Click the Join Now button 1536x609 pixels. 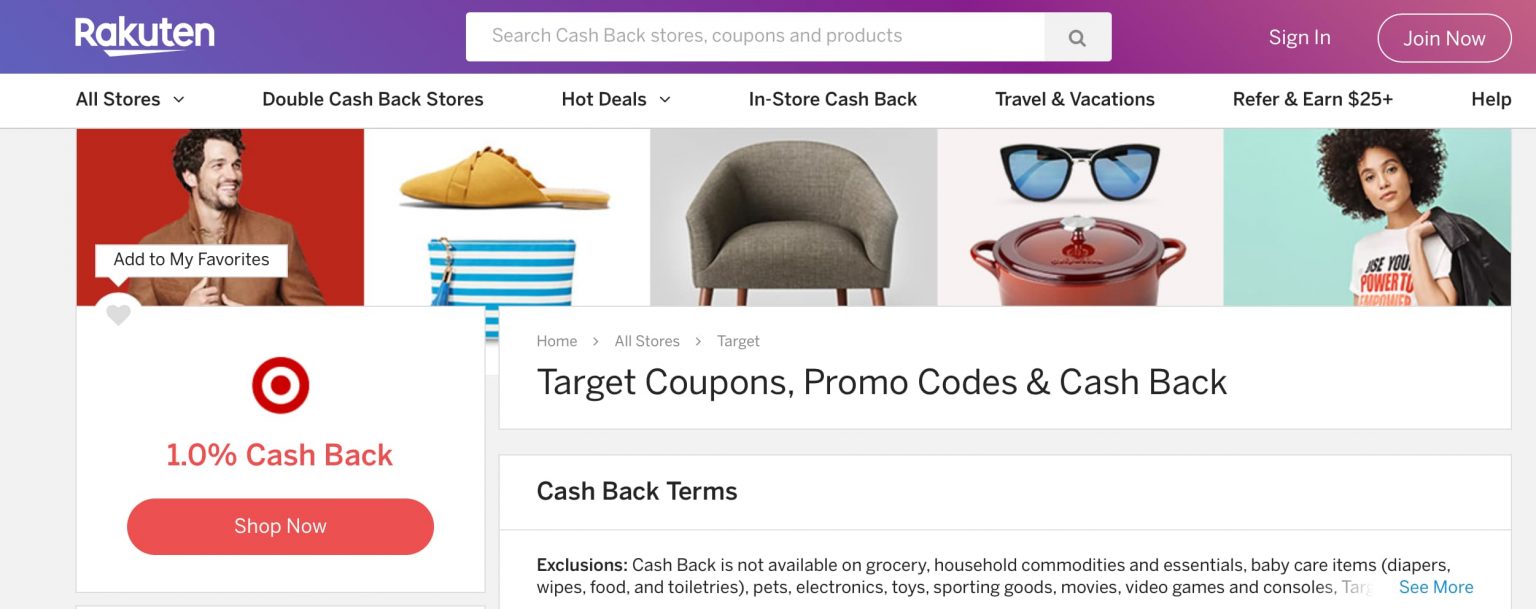[x=1443, y=38]
